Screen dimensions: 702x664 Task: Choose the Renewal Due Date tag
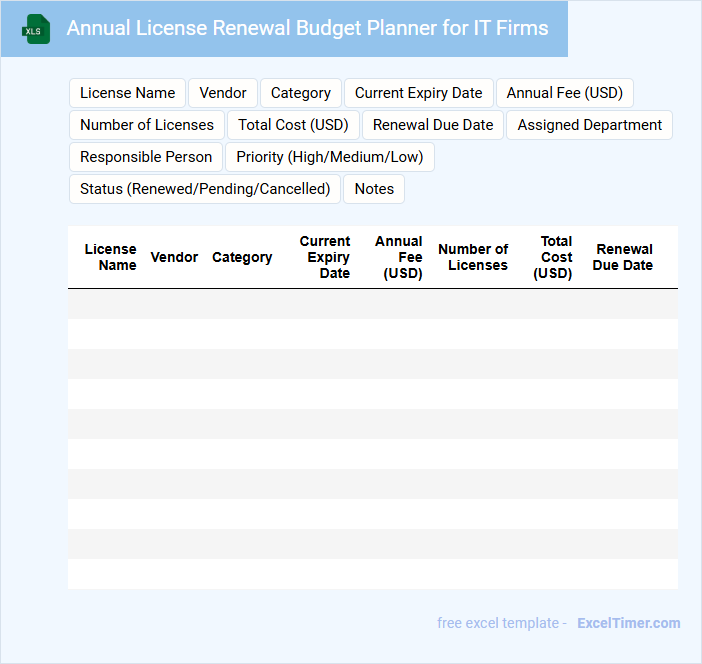click(x=433, y=125)
